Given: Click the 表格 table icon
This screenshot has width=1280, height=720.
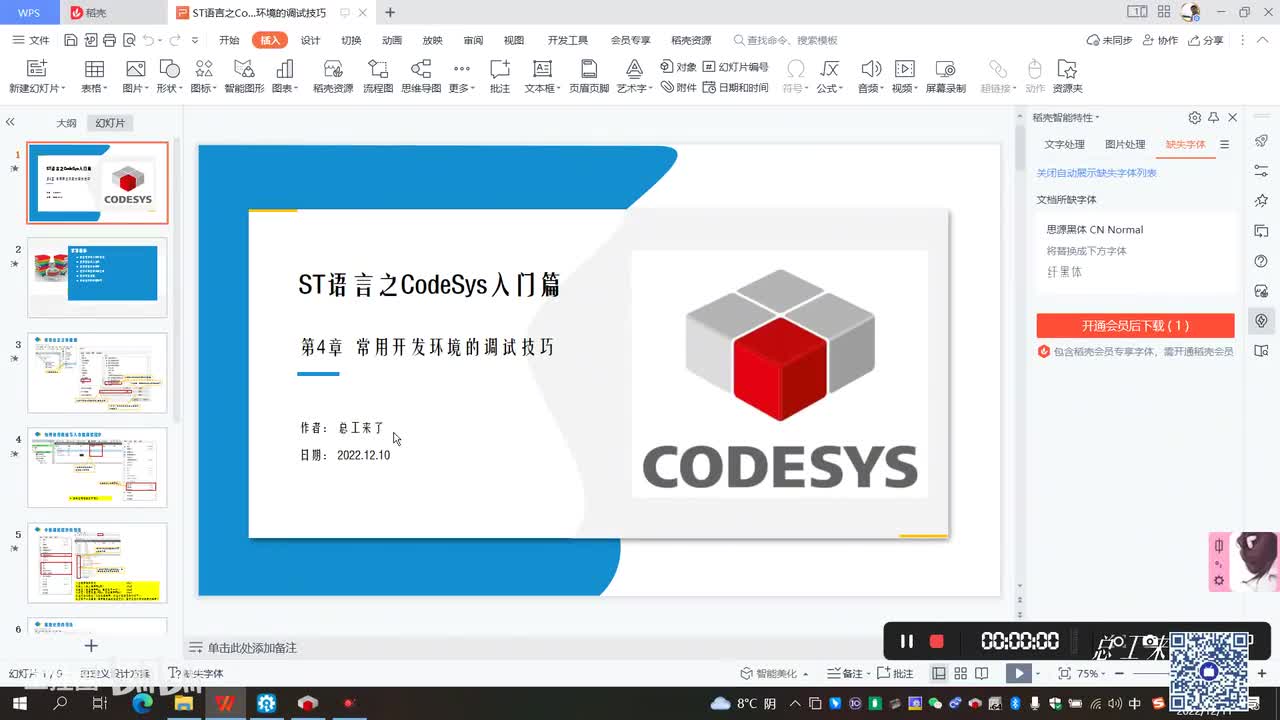Looking at the screenshot, I should (x=94, y=69).
